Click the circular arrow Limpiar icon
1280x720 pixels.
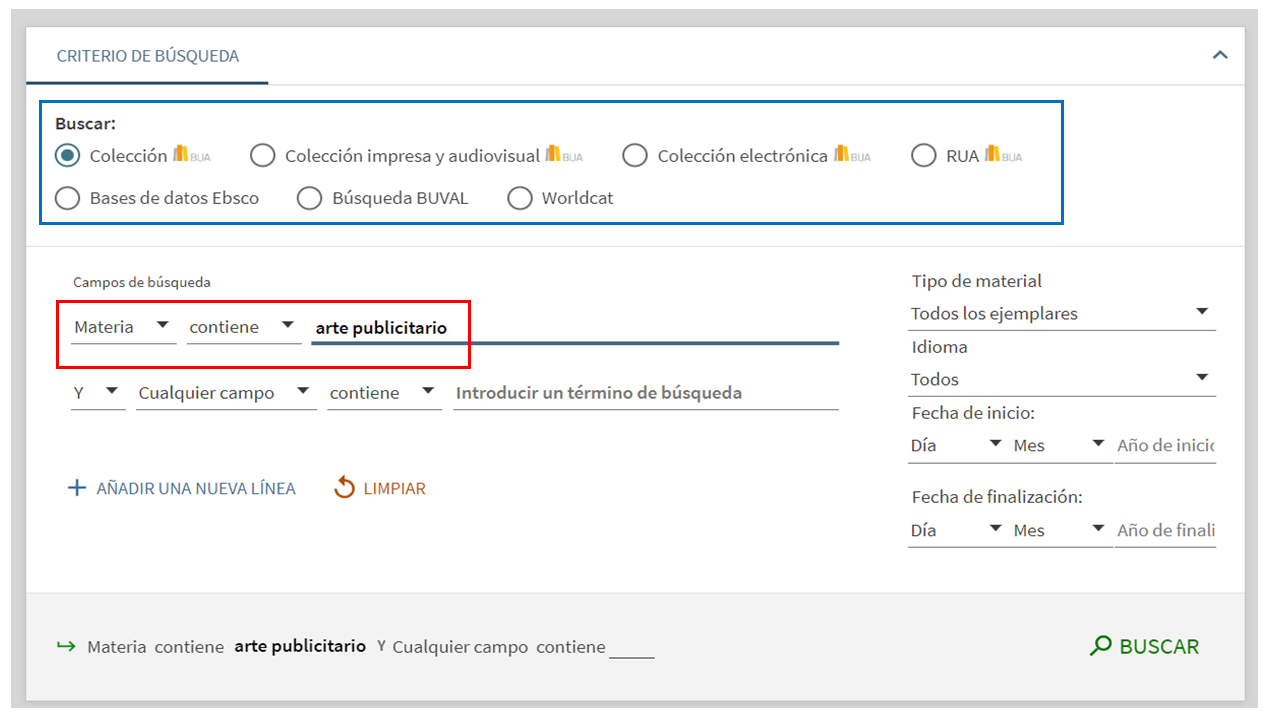[345, 489]
